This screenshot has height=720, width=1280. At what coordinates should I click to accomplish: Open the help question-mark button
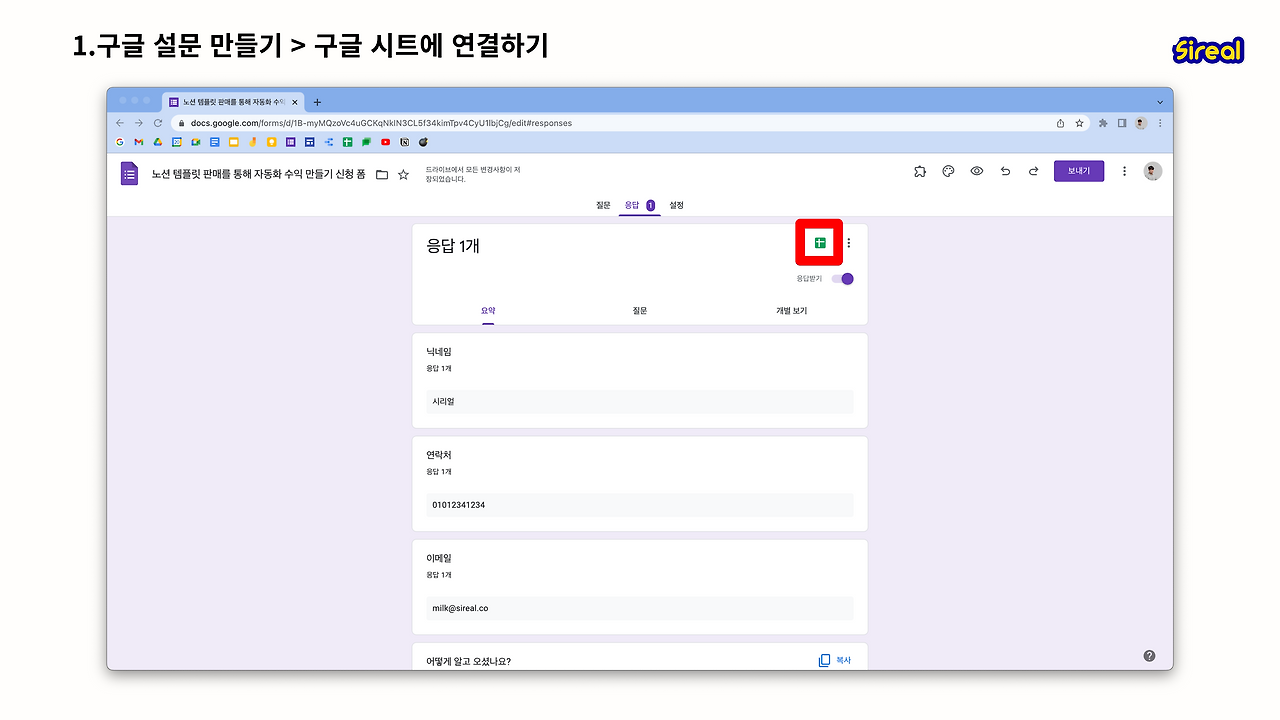pos(1149,656)
